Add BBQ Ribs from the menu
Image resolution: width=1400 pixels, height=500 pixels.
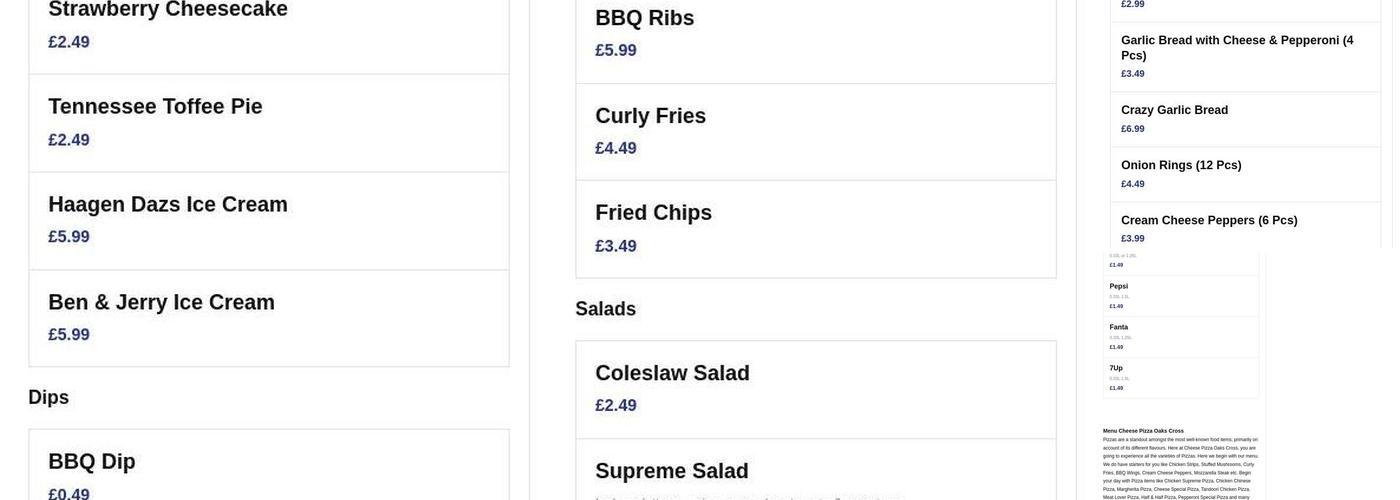pos(644,18)
